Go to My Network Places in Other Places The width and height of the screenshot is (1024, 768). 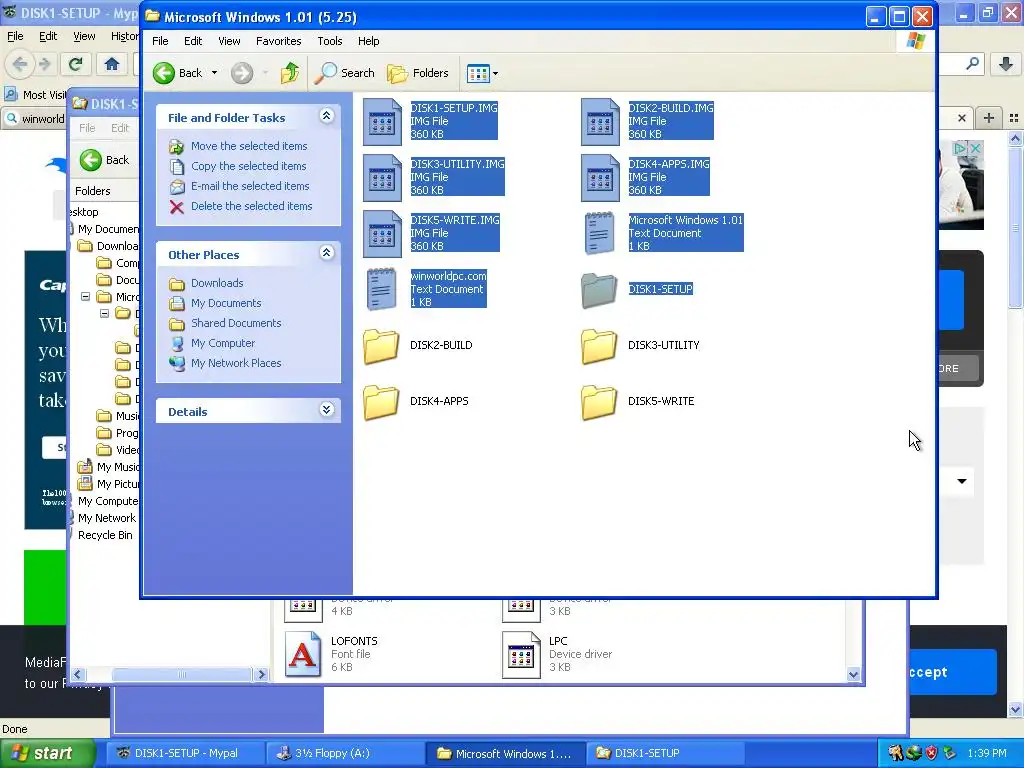[236, 363]
